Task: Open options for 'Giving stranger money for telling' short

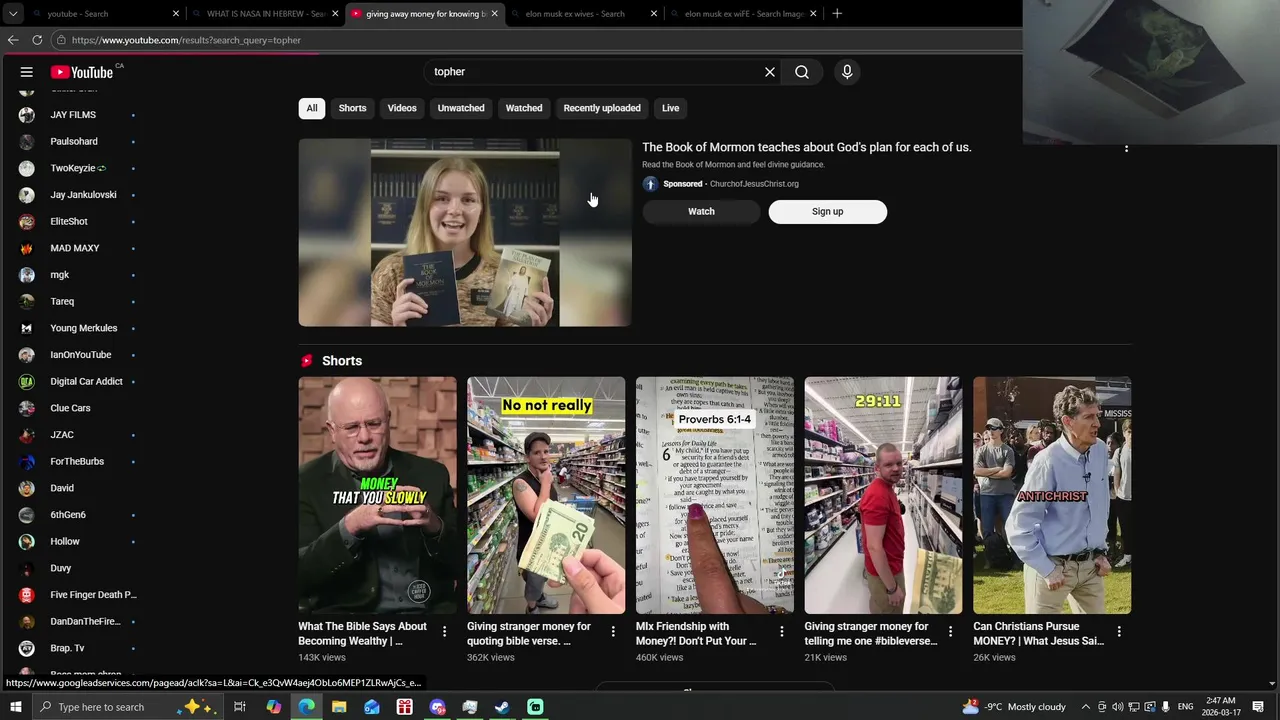Action: click(951, 632)
